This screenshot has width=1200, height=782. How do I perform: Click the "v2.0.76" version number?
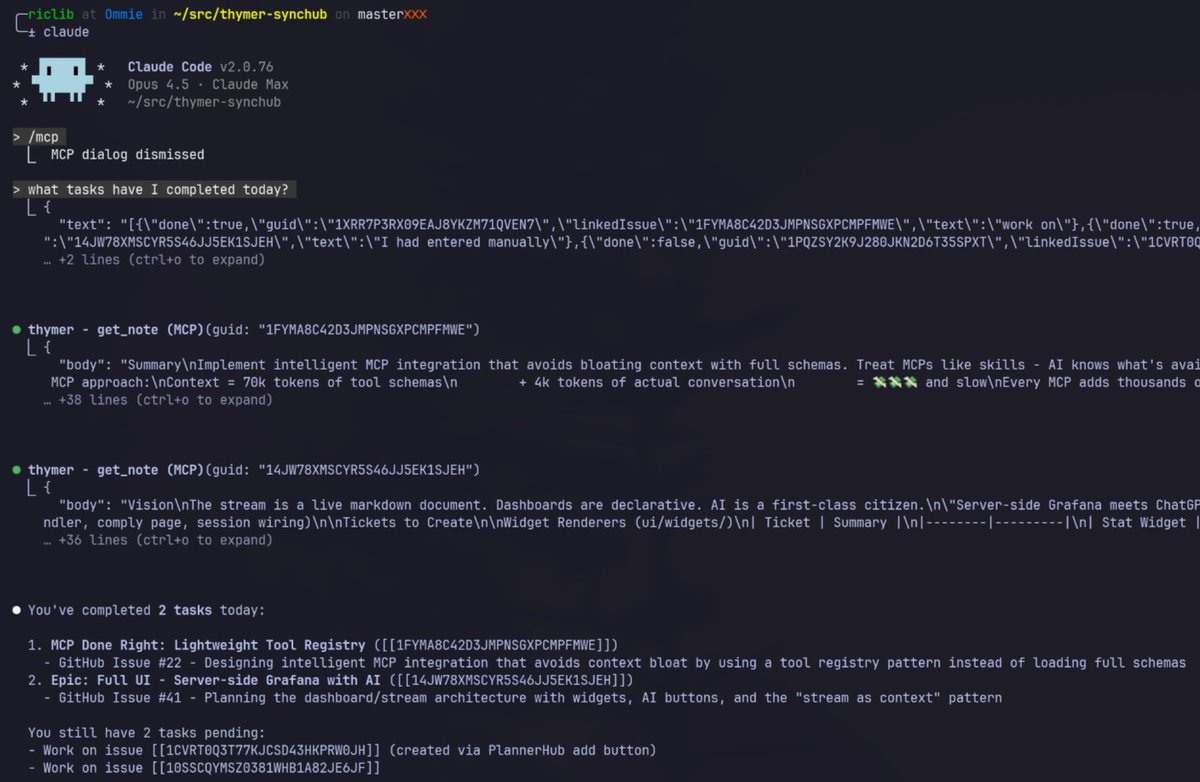(247, 67)
